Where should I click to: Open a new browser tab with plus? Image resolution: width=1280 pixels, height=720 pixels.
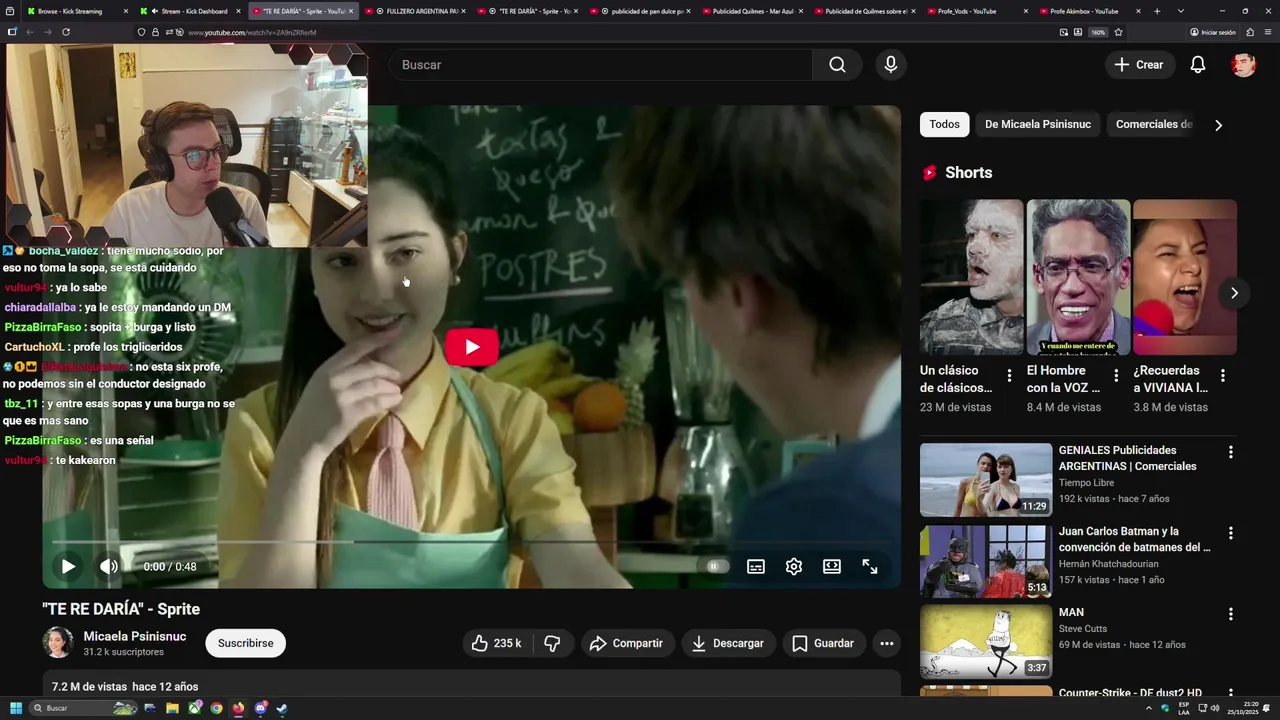tap(1157, 11)
